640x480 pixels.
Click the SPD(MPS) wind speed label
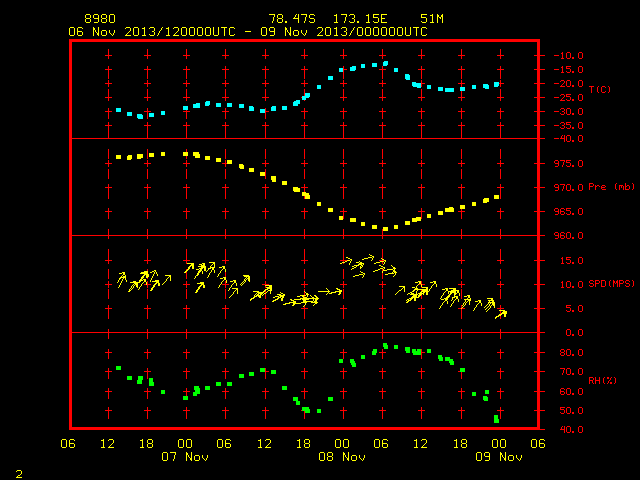pos(611,284)
